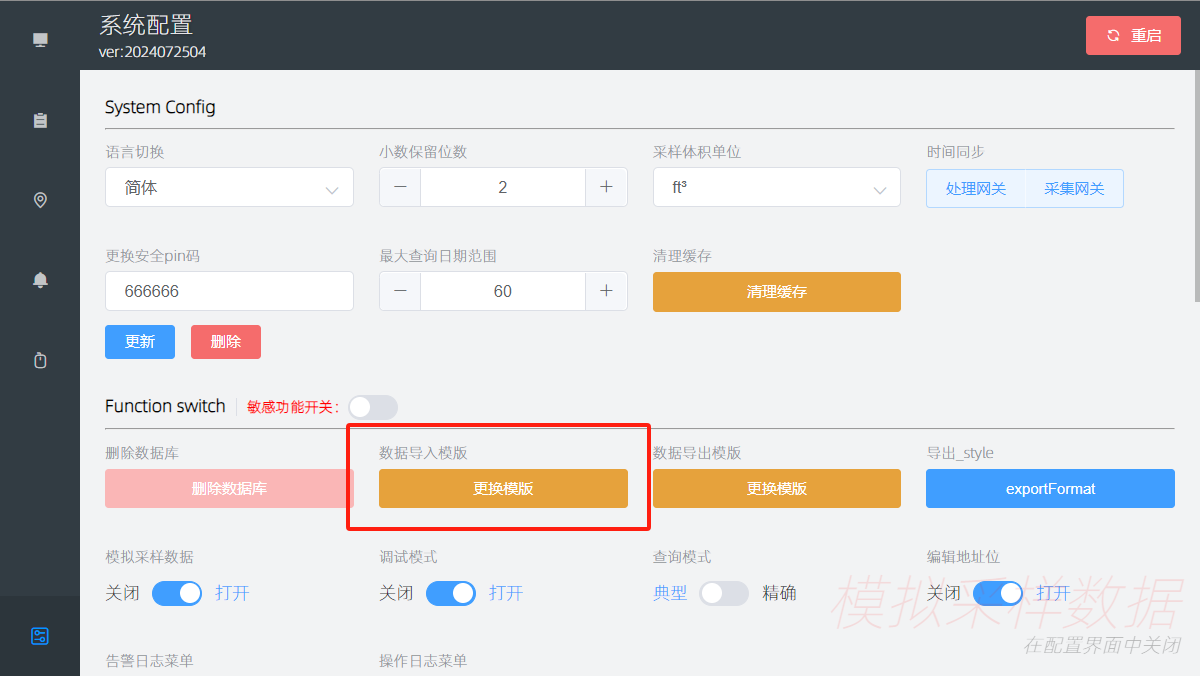Screen dimensions: 1200x676
Task: Click inside the 666666 pin code field
Action: click(x=229, y=291)
